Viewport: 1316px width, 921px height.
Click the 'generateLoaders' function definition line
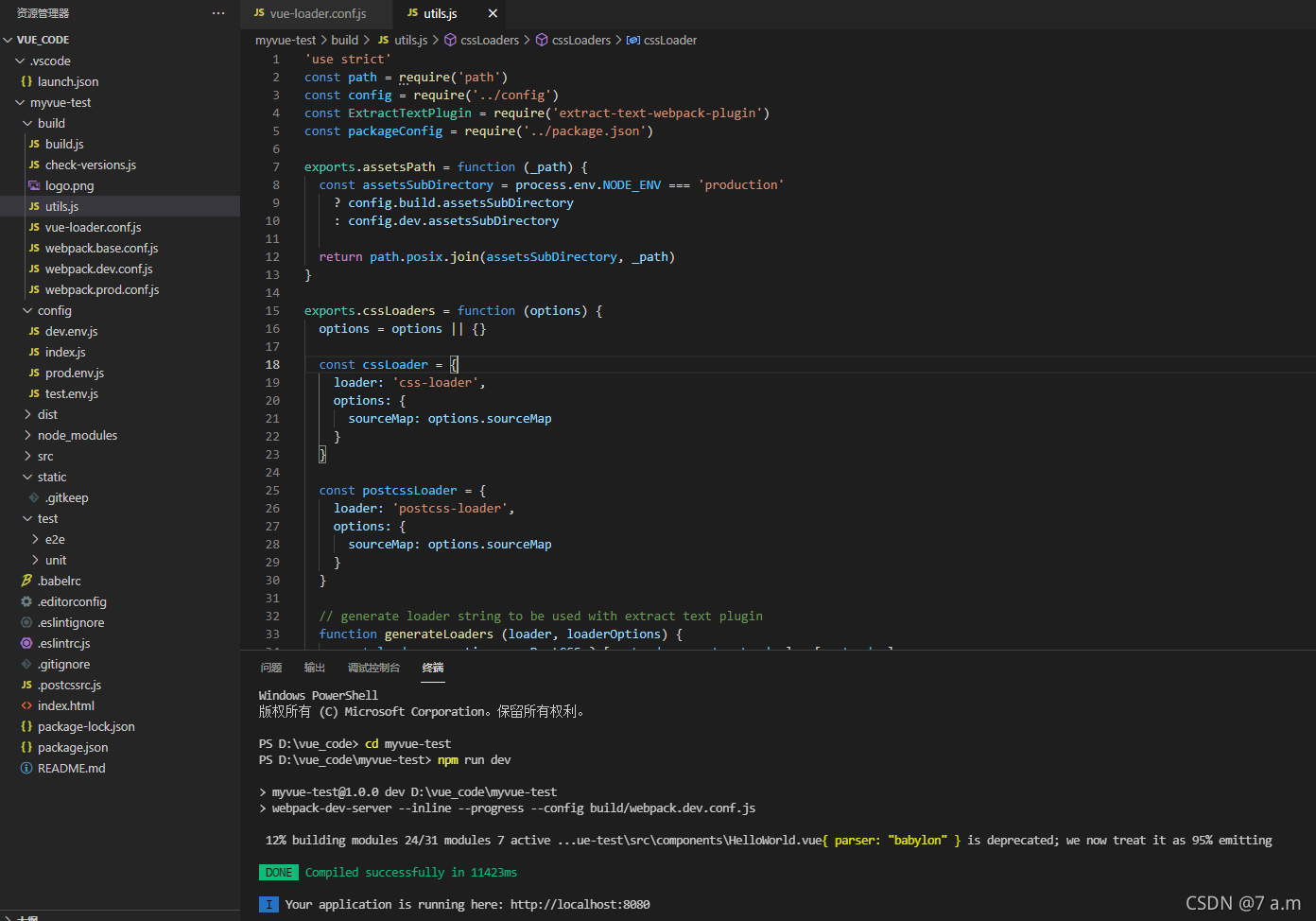point(500,634)
